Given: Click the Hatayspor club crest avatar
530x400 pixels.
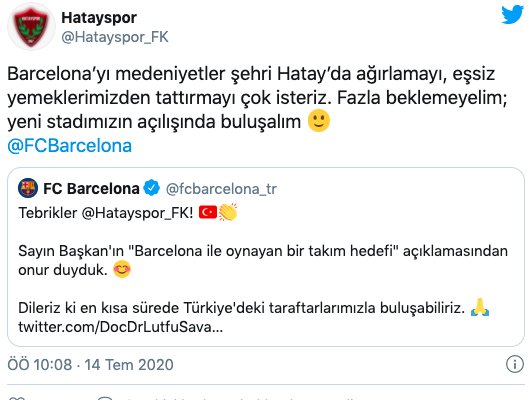Looking at the screenshot, I should [x=31, y=26].
